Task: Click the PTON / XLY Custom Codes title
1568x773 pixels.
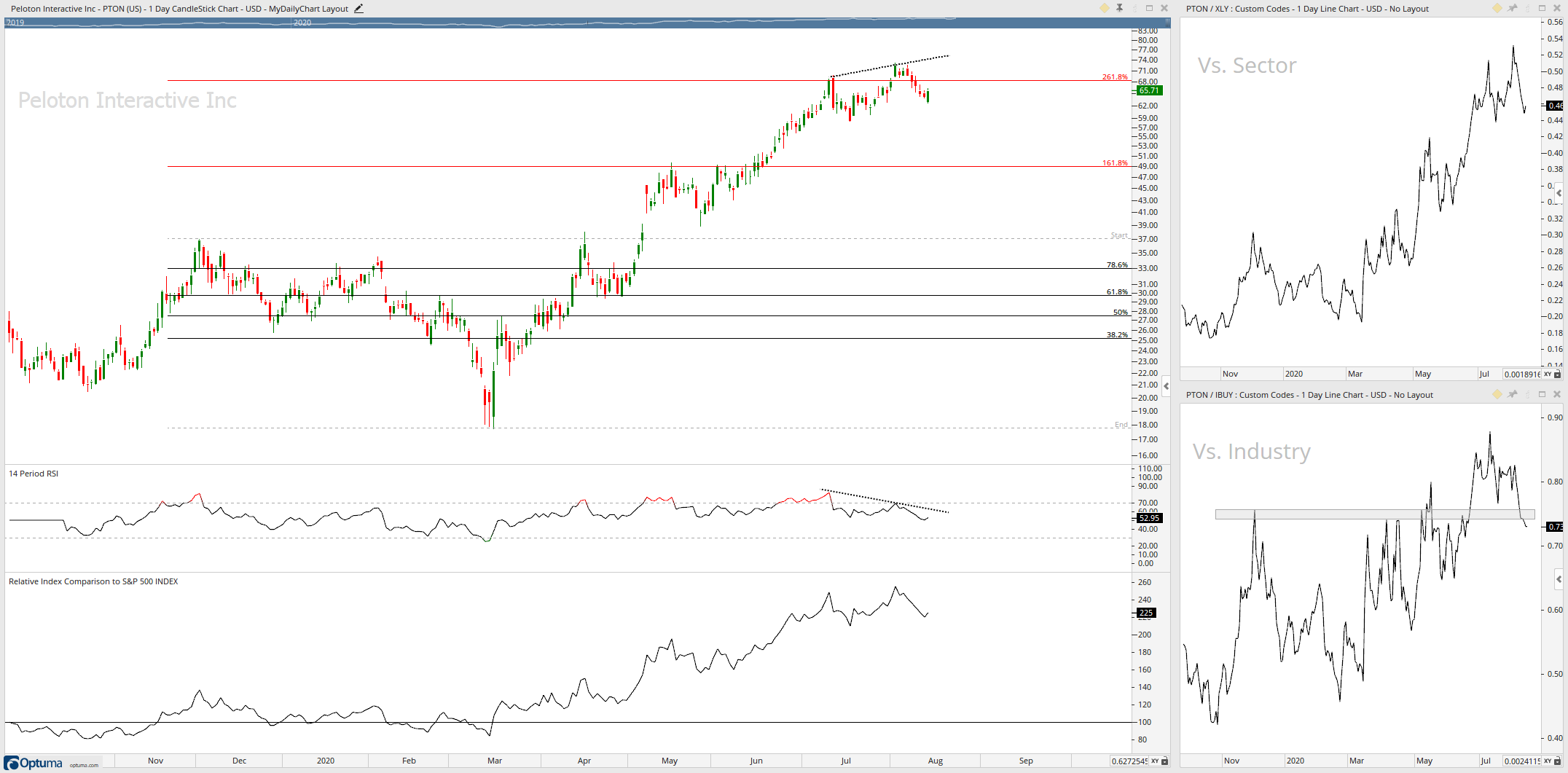Action: point(1307,9)
